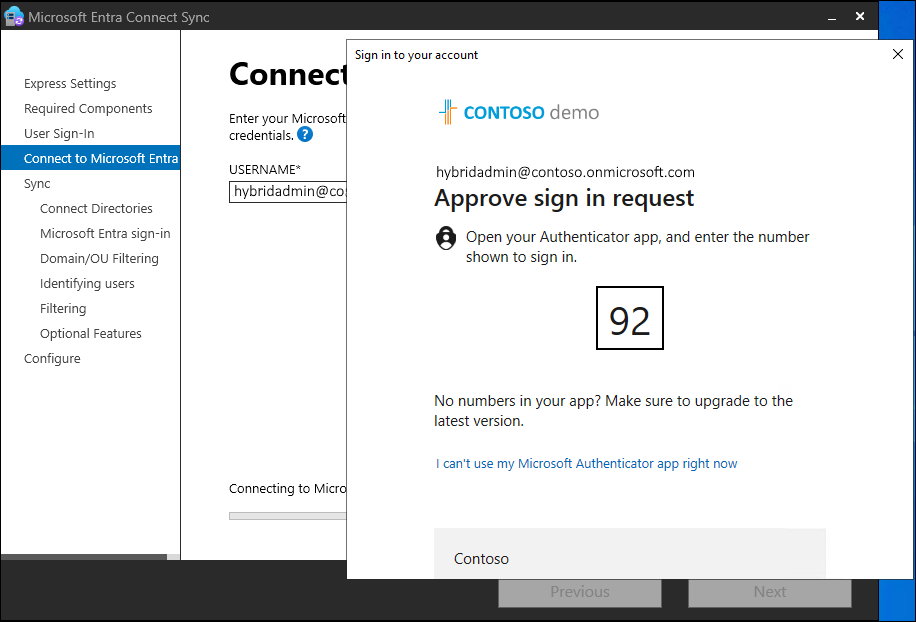
Task: Select Express Settings in the sidebar
Action: tap(70, 84)
